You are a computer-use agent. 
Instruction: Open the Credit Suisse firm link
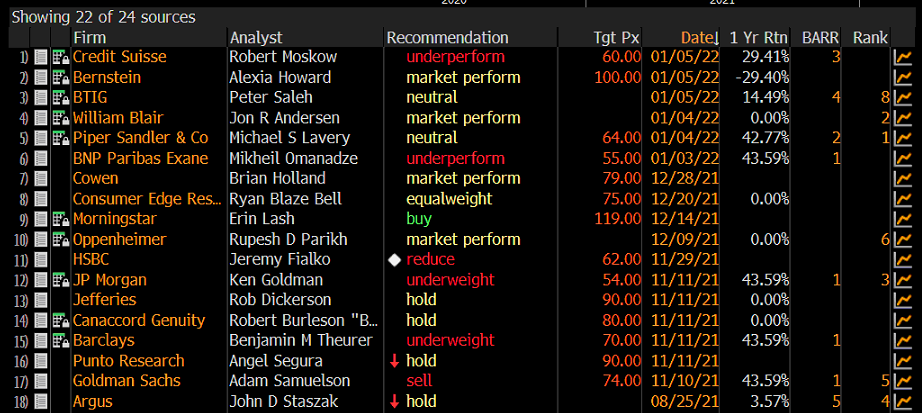119,57
